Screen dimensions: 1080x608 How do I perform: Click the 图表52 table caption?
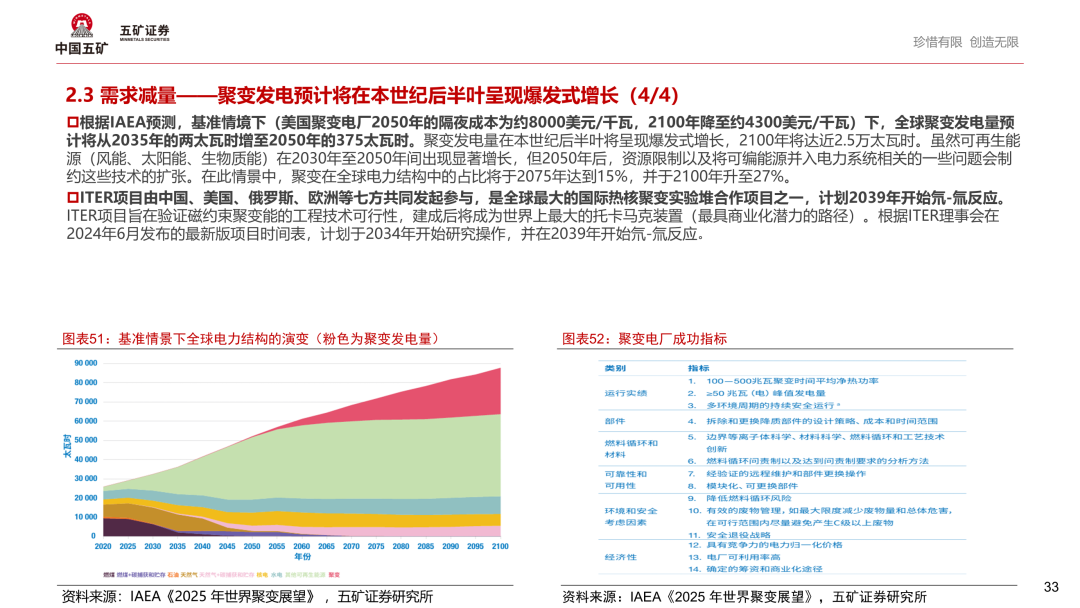pos(644,339)
